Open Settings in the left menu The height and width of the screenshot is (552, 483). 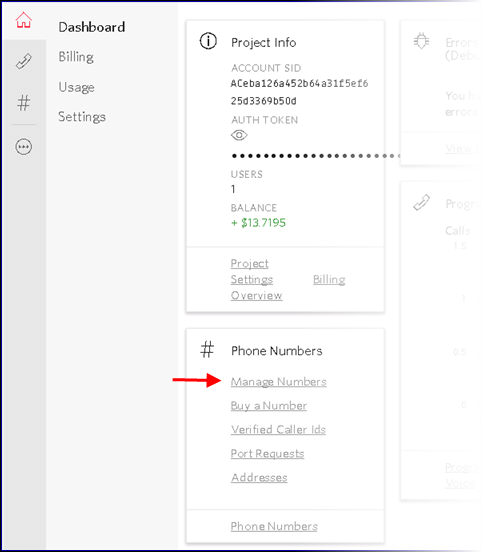pyautogui.click(x=82, y=117)
